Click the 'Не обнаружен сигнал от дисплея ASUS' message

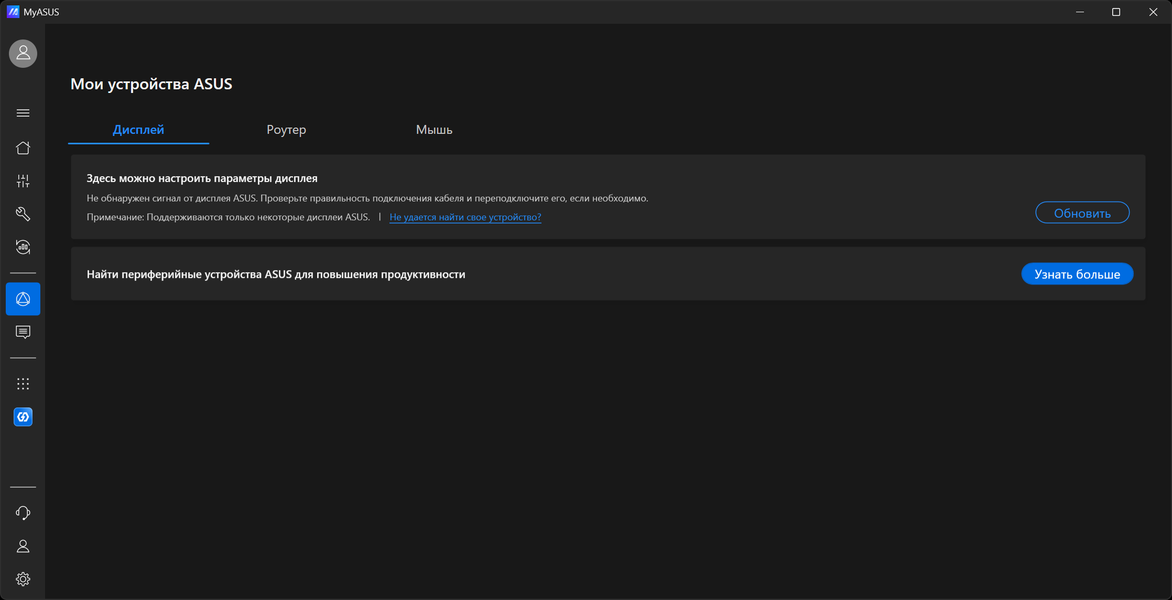[x=368, y=199]
